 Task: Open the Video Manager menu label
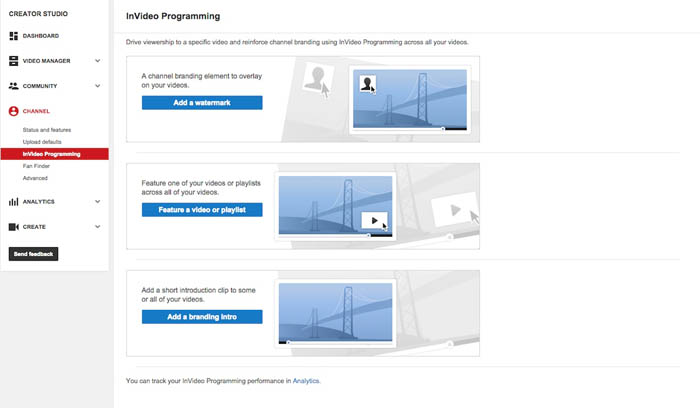click(46, 61)
